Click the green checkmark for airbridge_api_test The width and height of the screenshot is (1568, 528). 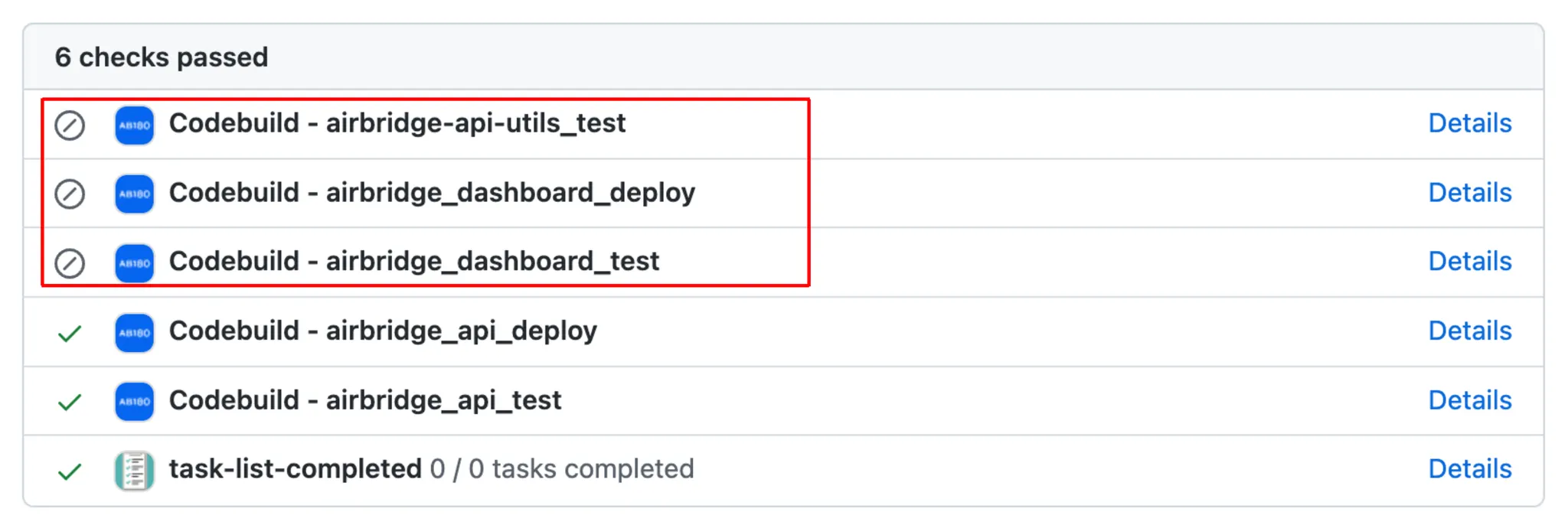(70, 402)
